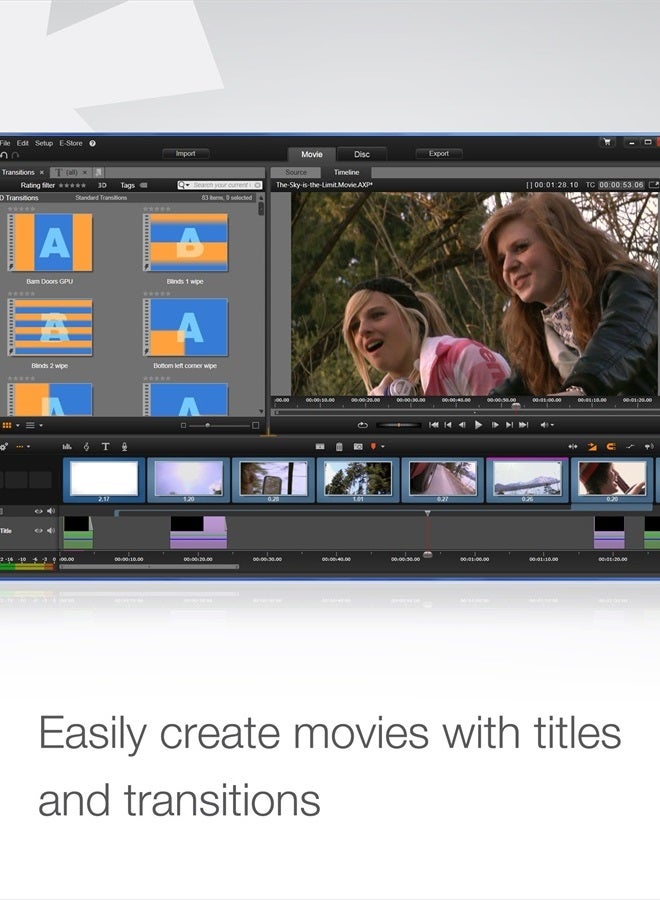The height and width of the screenshot is (900, 660).
Task: Open the help question mark icon
Action: coord(92,143)
